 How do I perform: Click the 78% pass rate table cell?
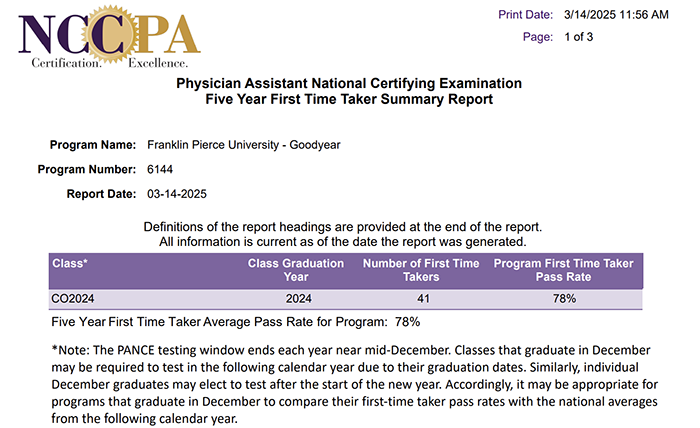pos(564,299)
